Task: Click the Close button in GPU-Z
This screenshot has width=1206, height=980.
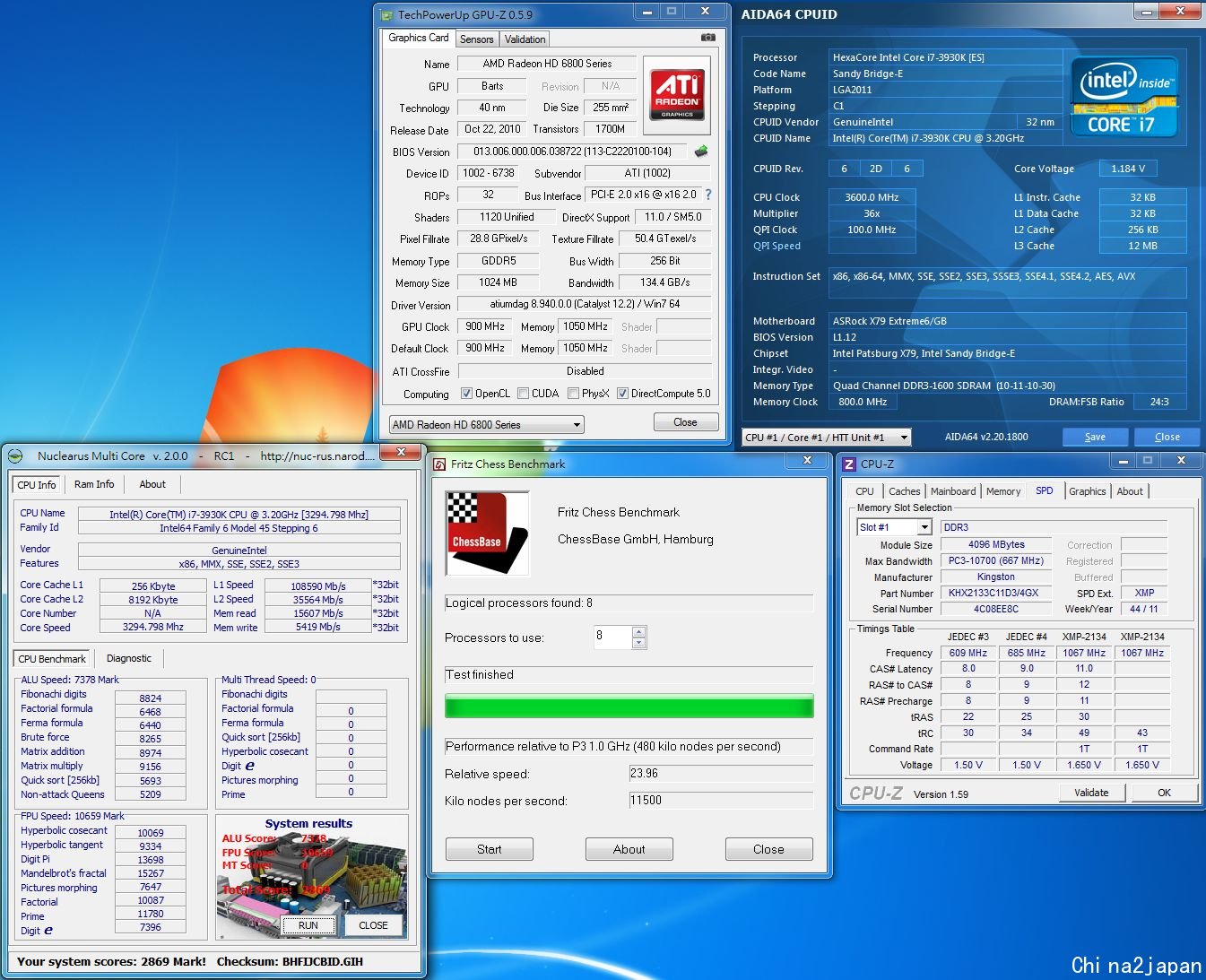Action: [685, 422]
